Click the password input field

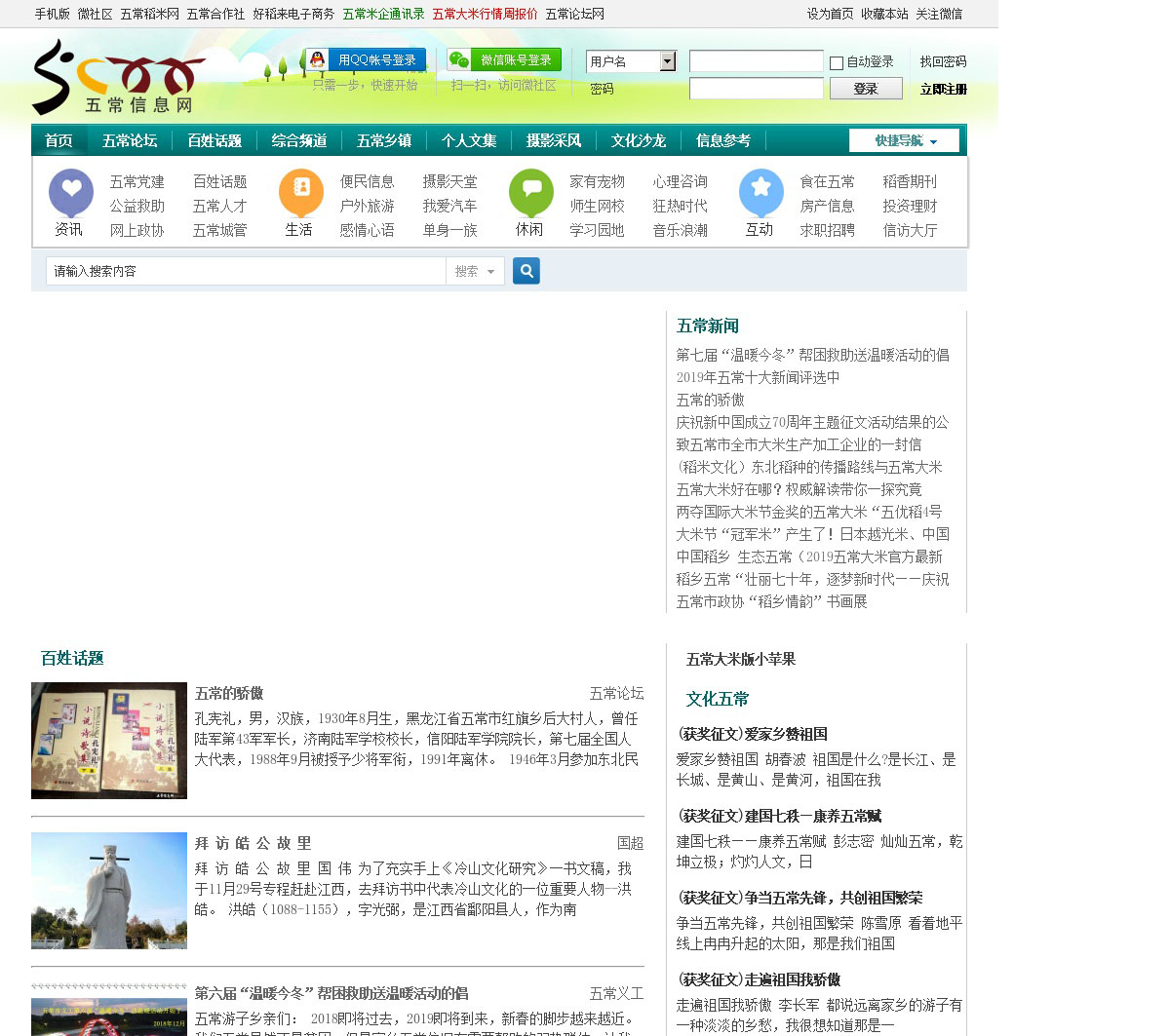(756, 89)
